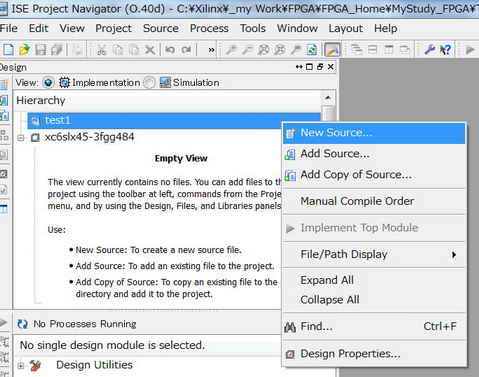479x377 pixels.
Task: Open the Layout menu
Action: click(345, 28)
